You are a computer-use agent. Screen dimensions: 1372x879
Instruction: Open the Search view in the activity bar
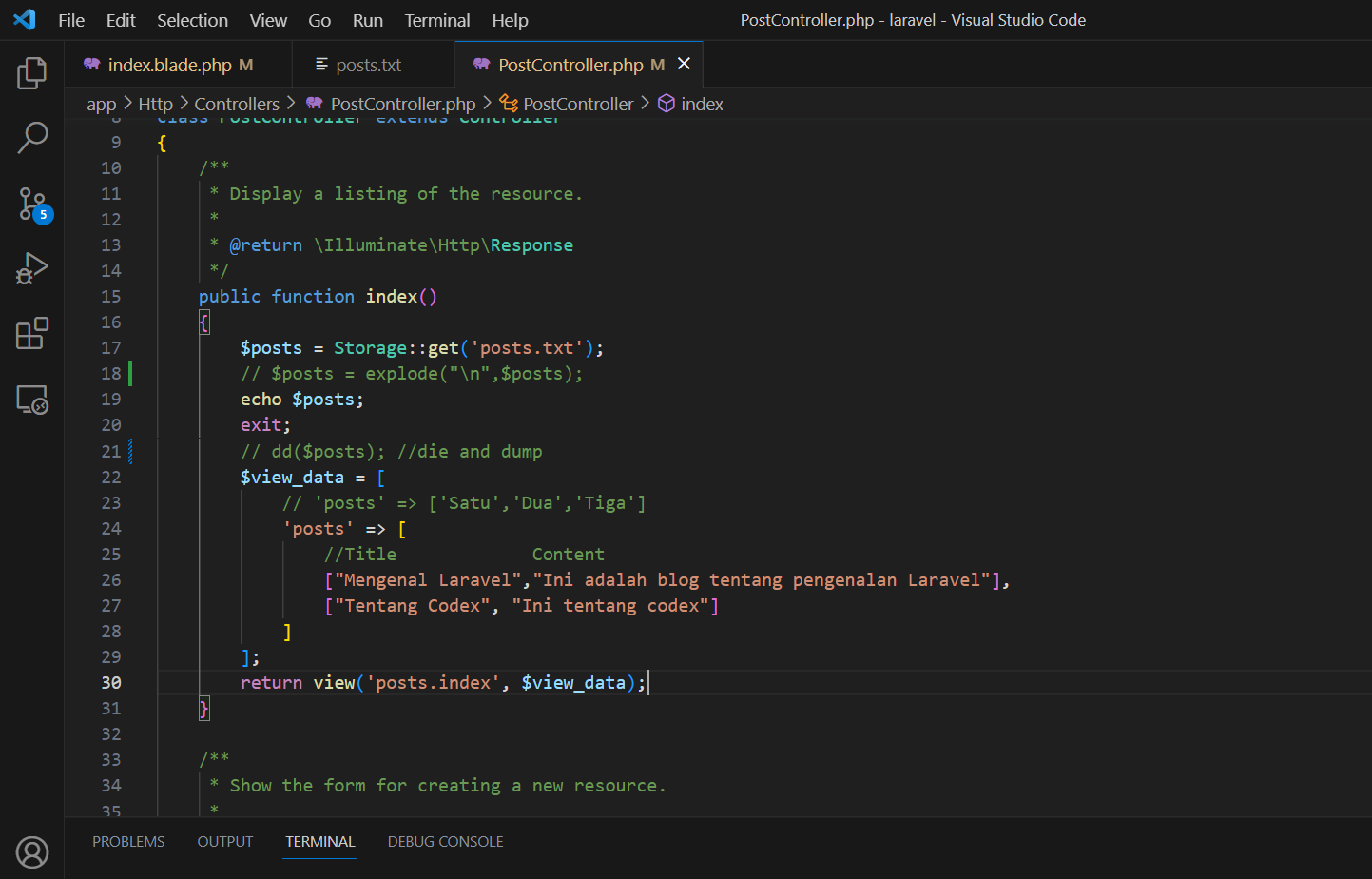(x=32, y=138)
